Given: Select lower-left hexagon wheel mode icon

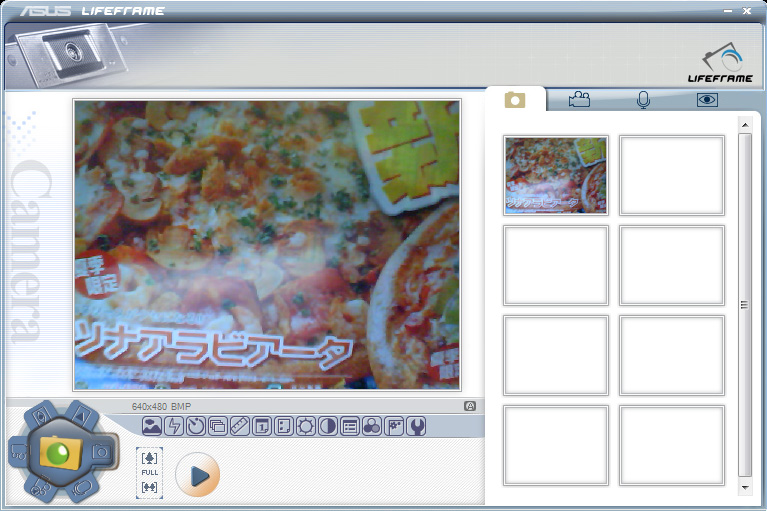Looking at the screenshot, I should tap(40, 488).
